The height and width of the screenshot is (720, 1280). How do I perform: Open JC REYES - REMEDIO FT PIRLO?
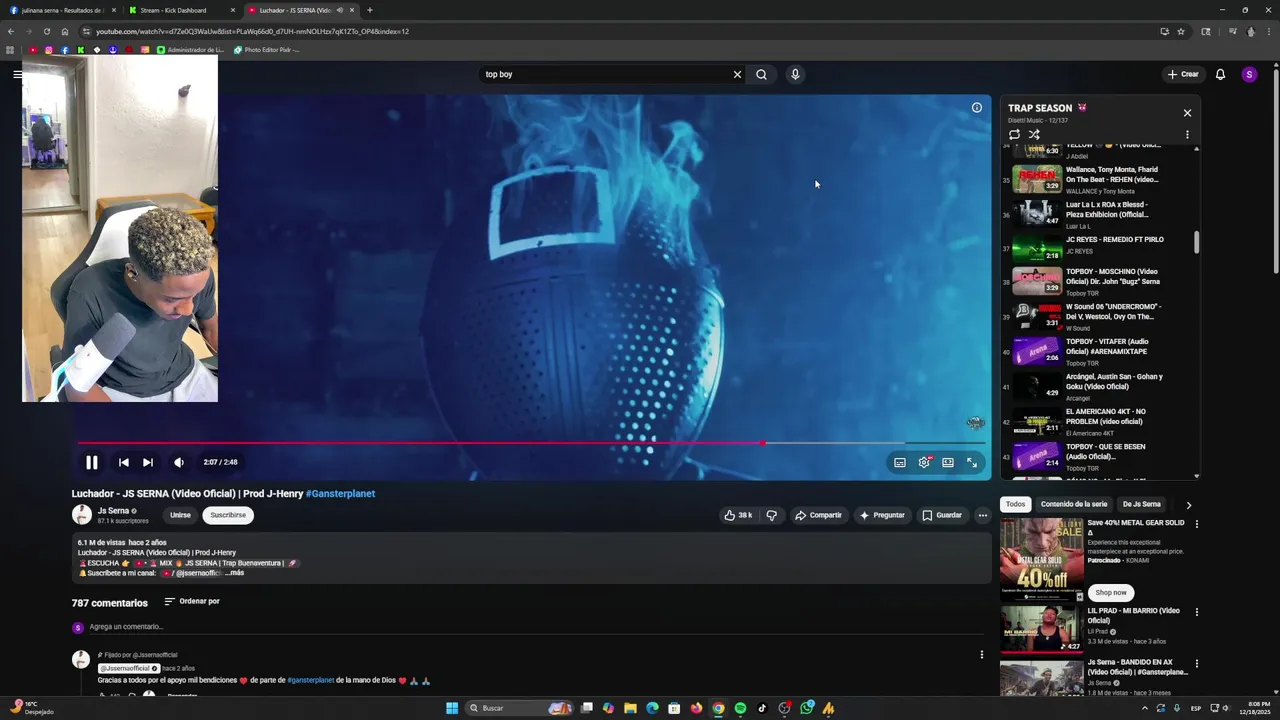[x=1098, y=246]
